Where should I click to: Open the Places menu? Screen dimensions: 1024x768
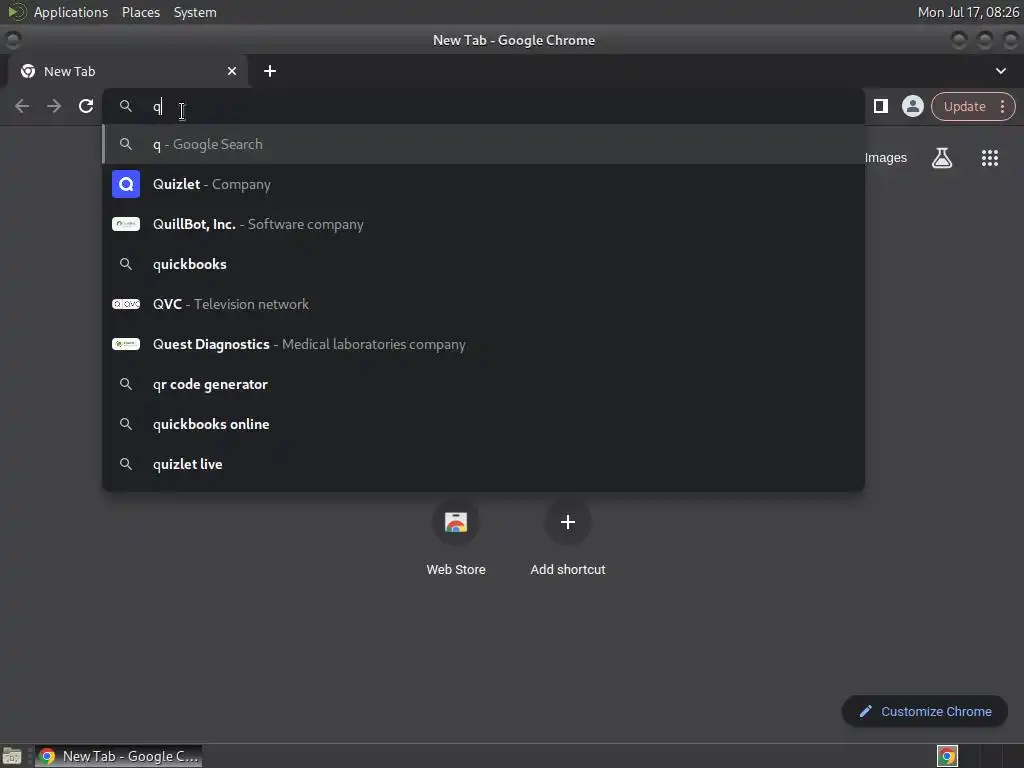(140, 12)
